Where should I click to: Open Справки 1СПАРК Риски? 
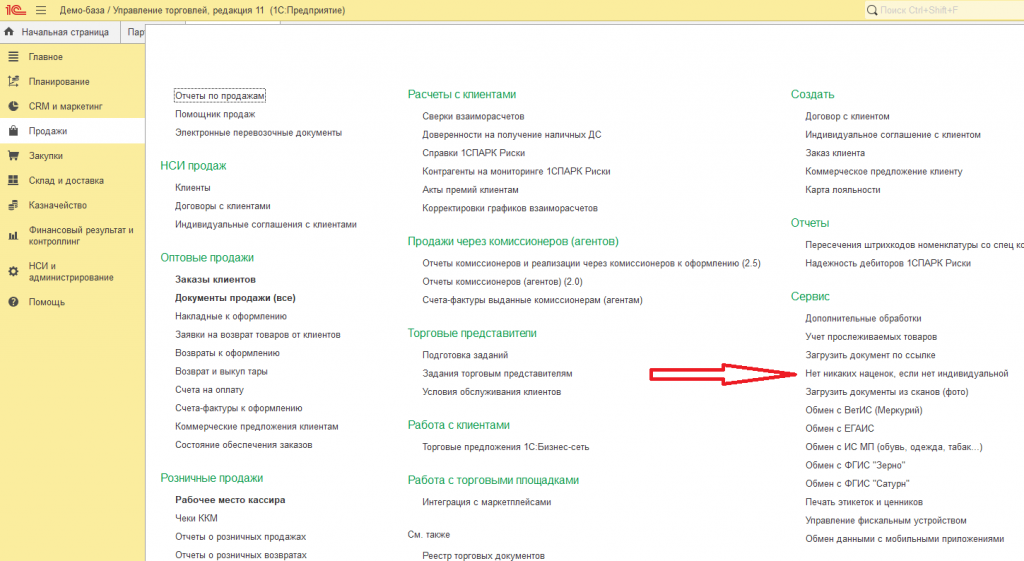pyautogui.click(x=473, y=153)
